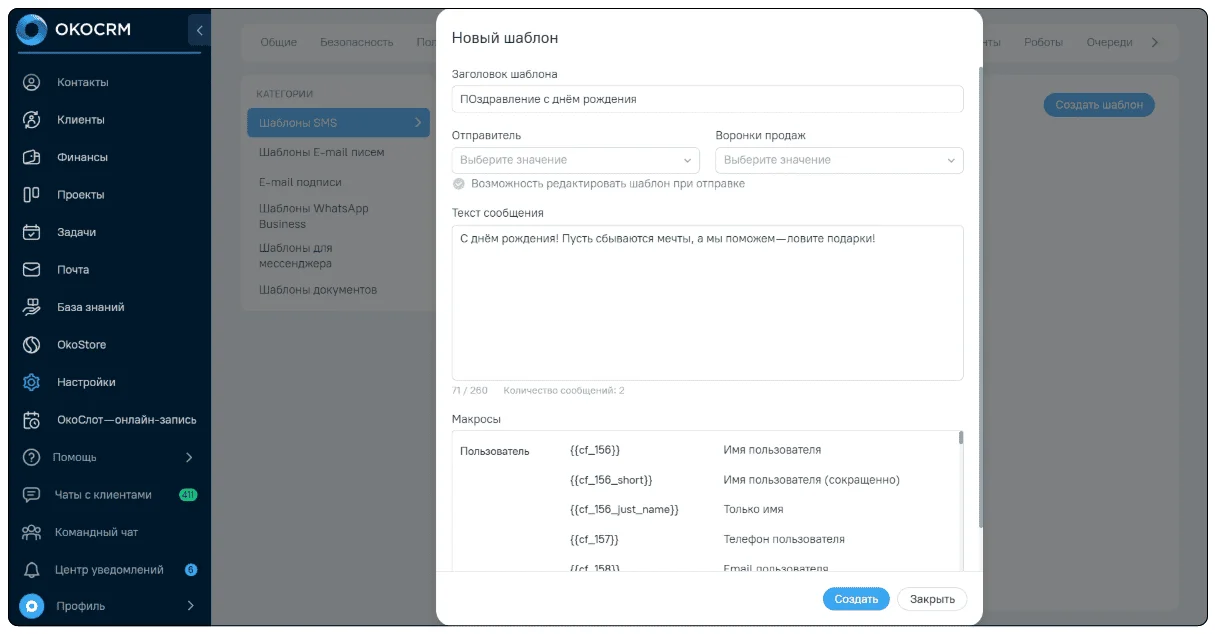Expand the Помощь menu arrow
Viewport: 1215px width, 634px height.
click(189, 457)
